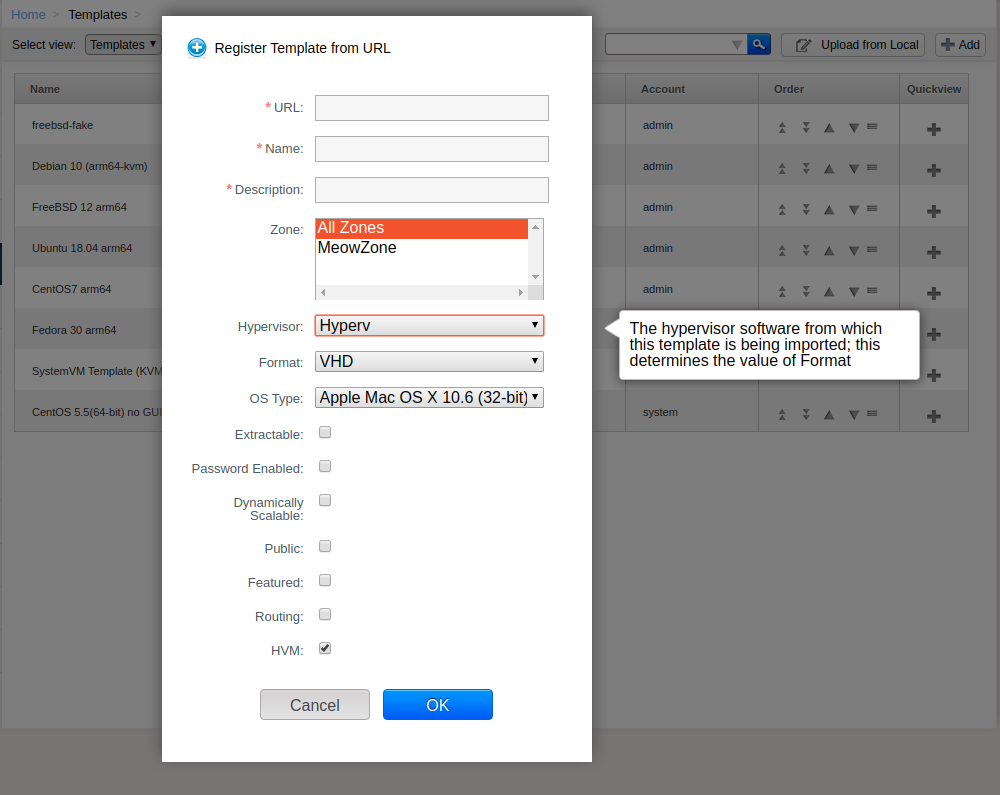Click drag handle for freebsd-fake row

coord(872,127)
